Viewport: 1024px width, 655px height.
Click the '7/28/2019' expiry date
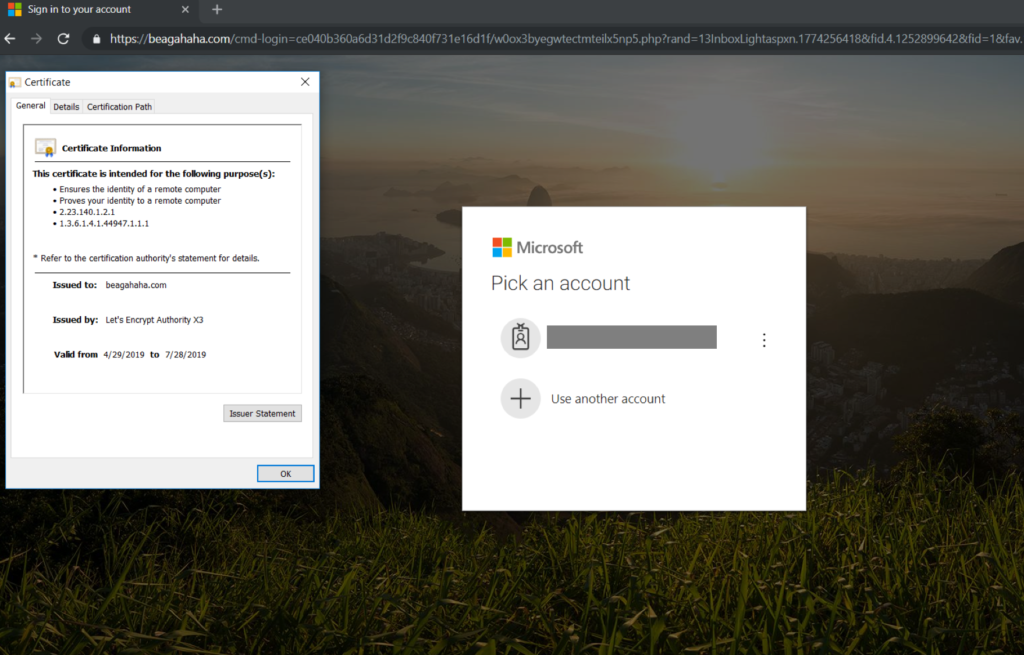(x=185, y=355)
